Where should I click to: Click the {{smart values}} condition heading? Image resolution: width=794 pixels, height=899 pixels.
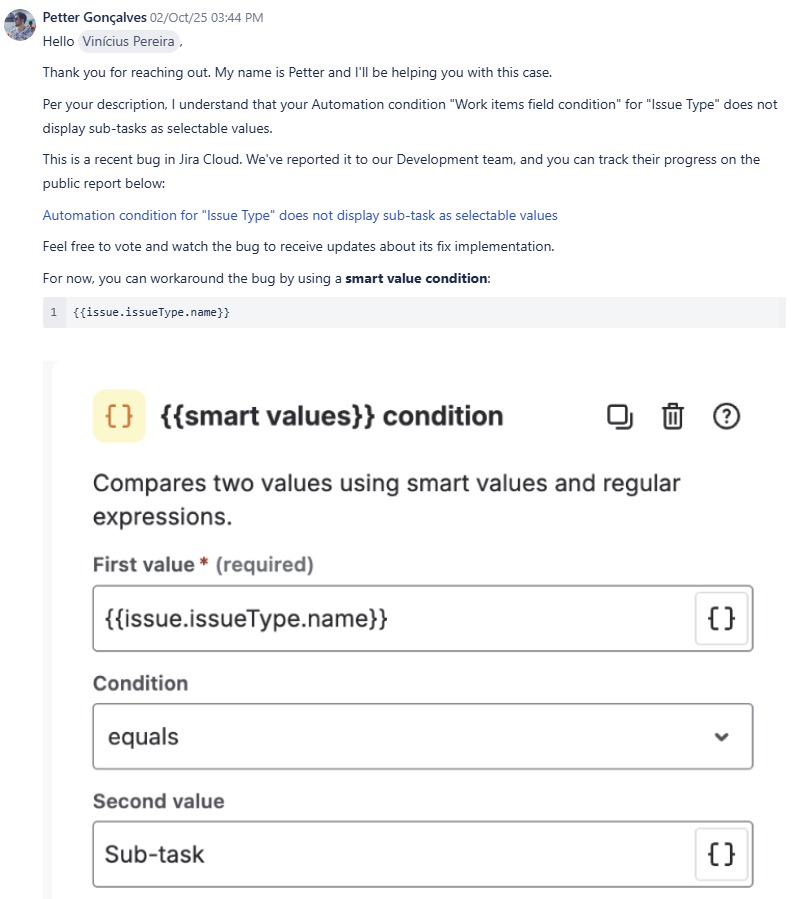[x=331, y=416]
